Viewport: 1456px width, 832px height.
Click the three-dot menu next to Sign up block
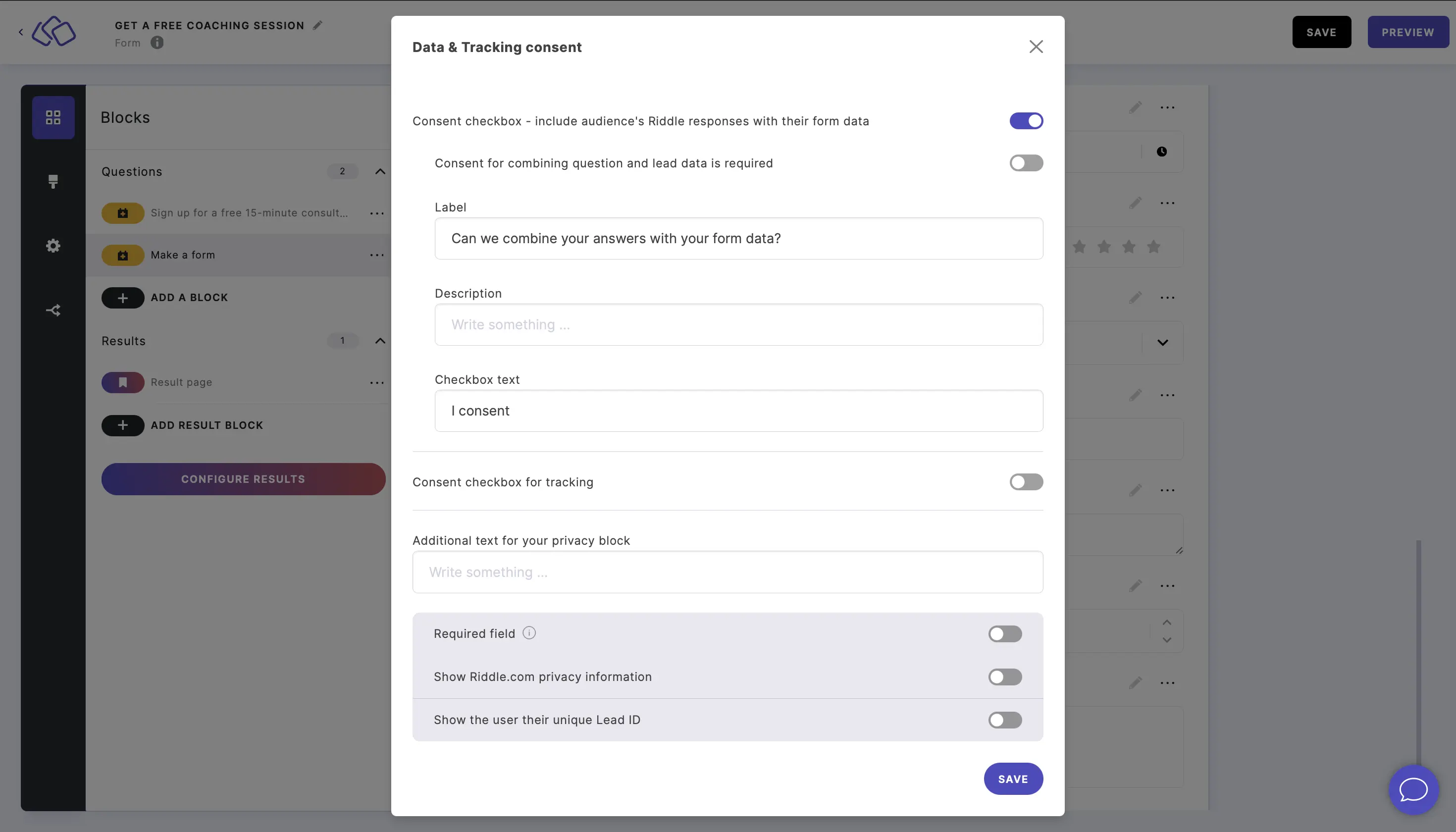coord(377,212)
